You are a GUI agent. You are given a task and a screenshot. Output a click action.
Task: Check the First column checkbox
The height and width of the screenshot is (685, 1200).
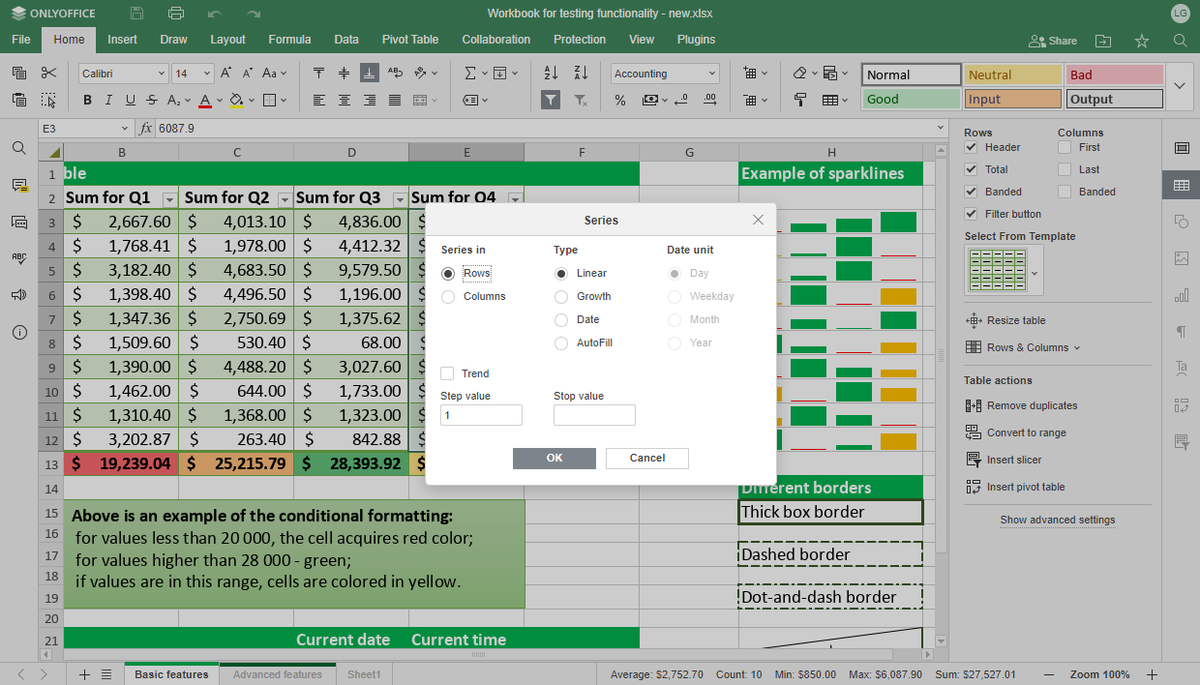[1065, 147]
